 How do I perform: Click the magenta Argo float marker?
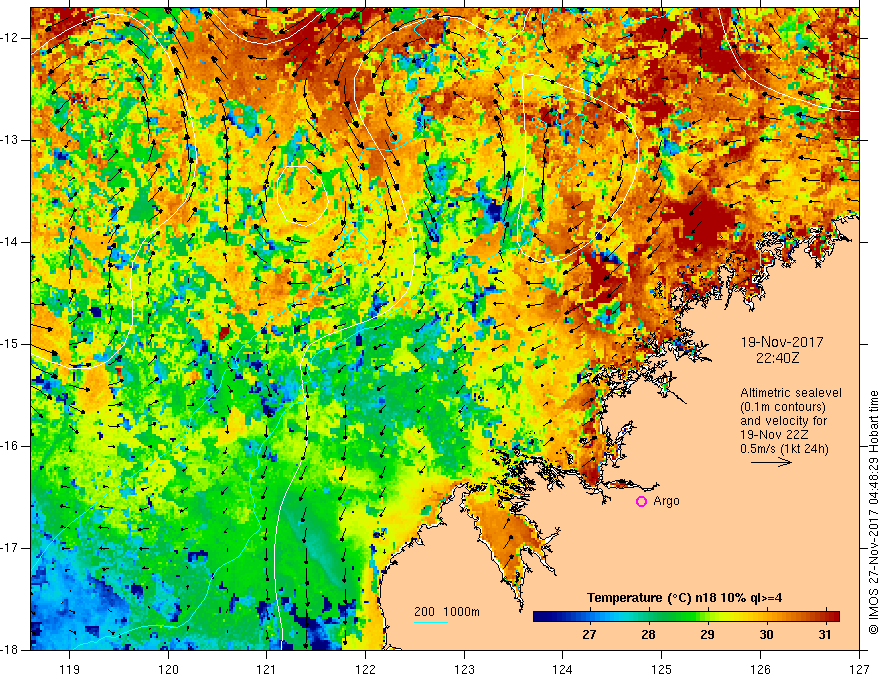(x=641, y=502)
